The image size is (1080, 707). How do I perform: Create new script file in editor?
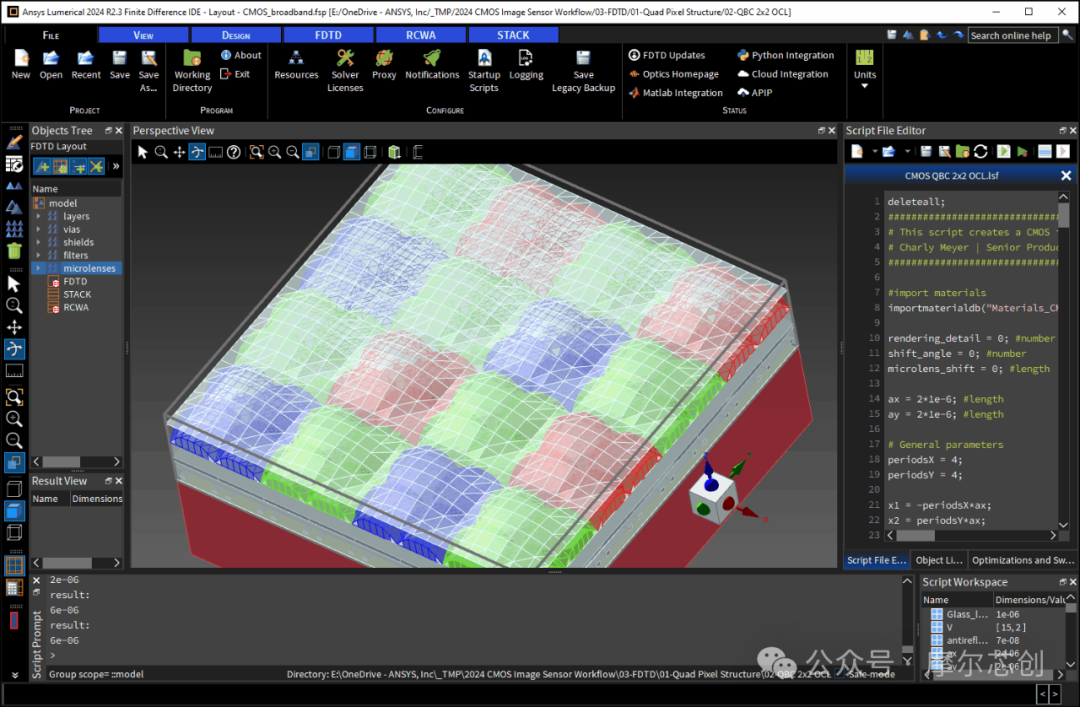coord(857,152)
